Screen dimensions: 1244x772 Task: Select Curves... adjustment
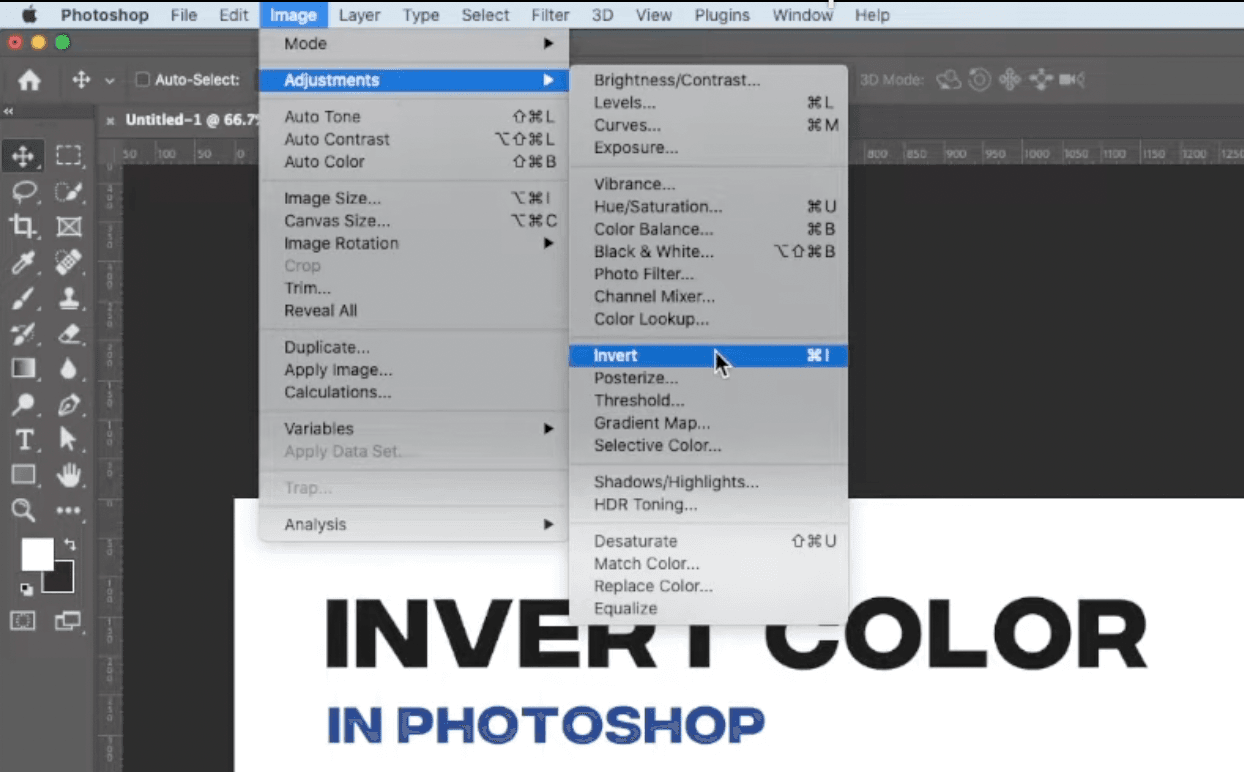click(708, 125)
